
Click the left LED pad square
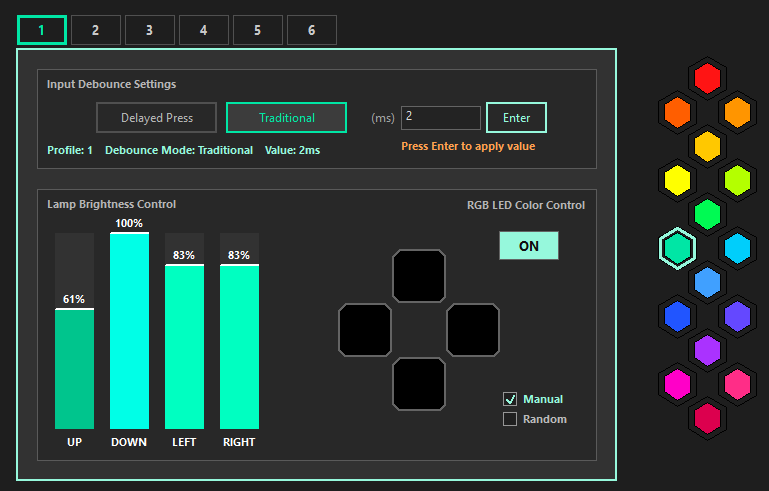[365, 330]
